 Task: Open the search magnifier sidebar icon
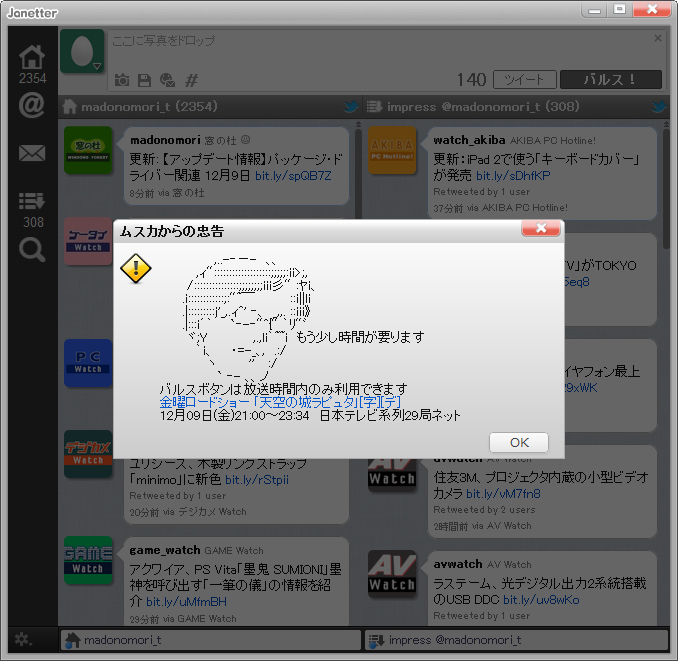tap(32, 250)
